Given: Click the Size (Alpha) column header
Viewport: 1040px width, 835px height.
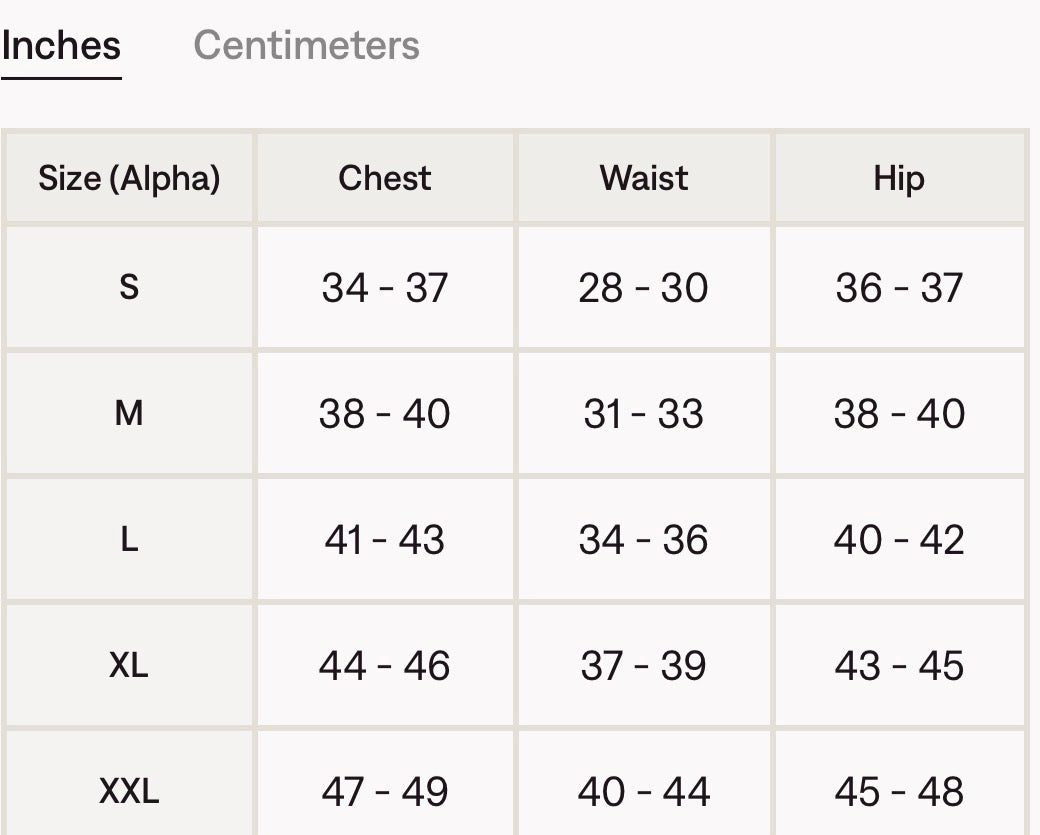Looking at the screenshot, I should click(x=129, y=179).
